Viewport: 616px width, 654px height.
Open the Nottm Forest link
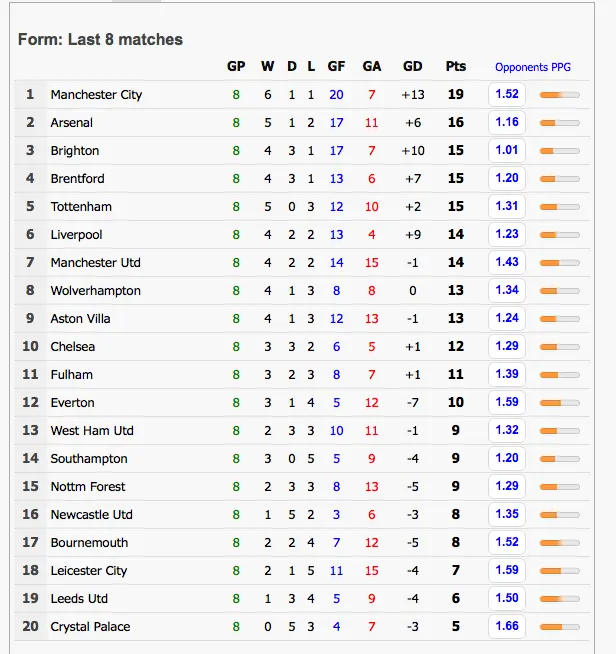click(88, 487)
